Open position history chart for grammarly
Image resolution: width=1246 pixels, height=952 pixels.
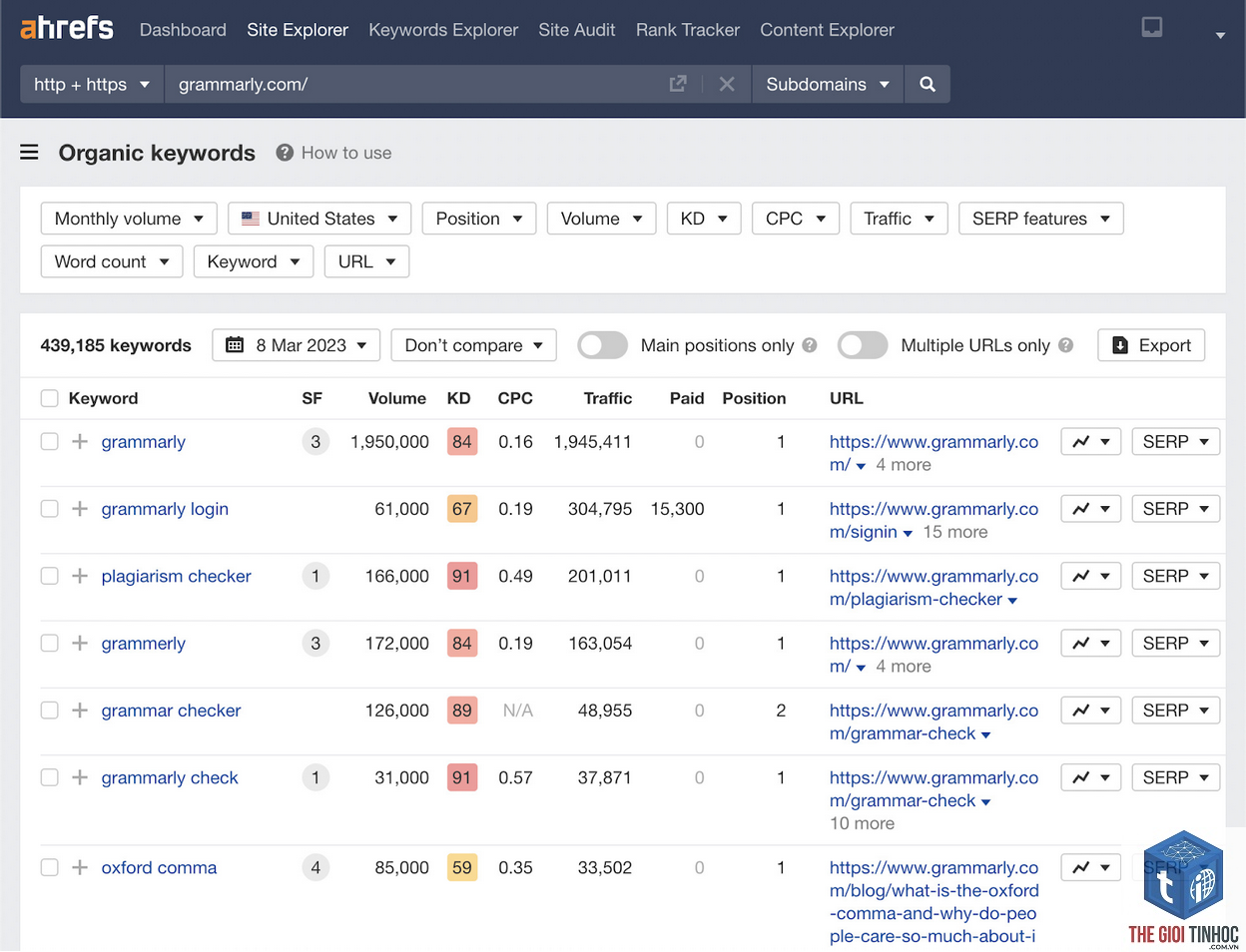click(1091, 441)
